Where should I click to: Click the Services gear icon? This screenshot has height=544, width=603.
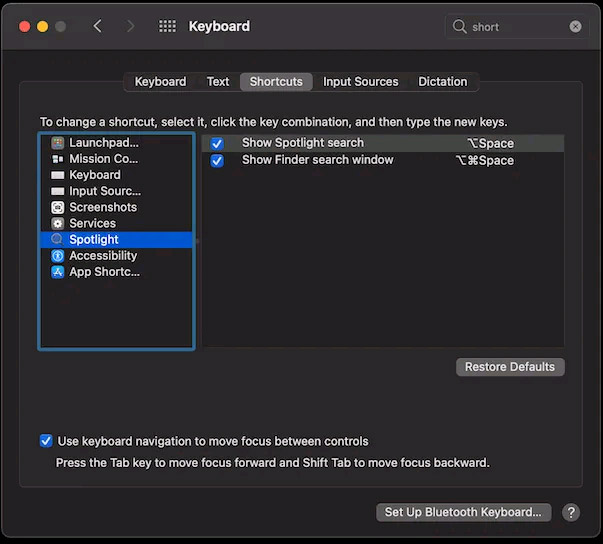[58, 223]
